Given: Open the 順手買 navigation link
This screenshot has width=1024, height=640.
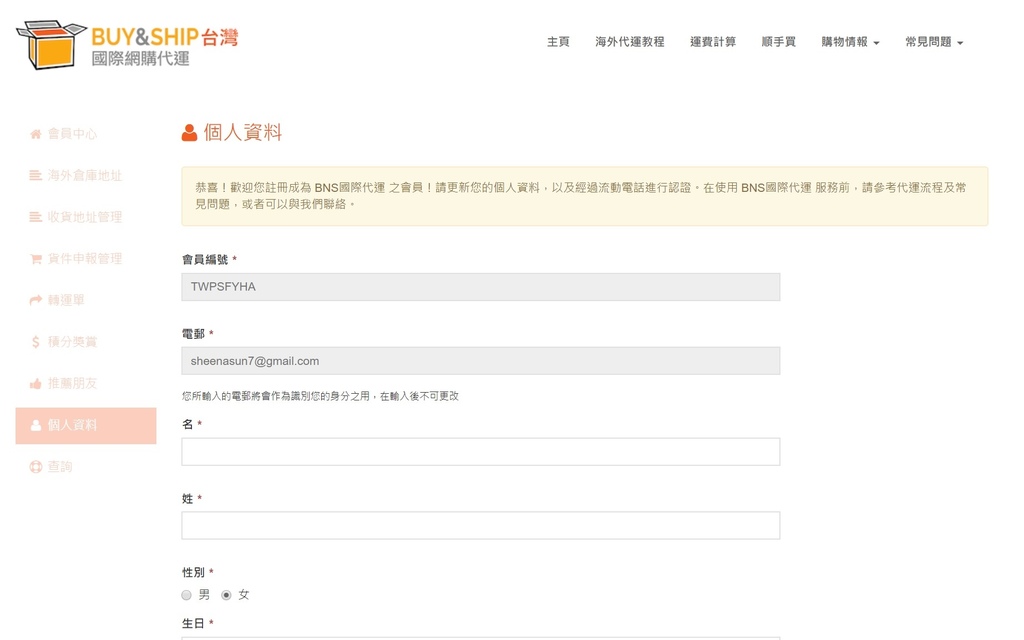Looking at the screenshot, I should click(x=778, y=42).
